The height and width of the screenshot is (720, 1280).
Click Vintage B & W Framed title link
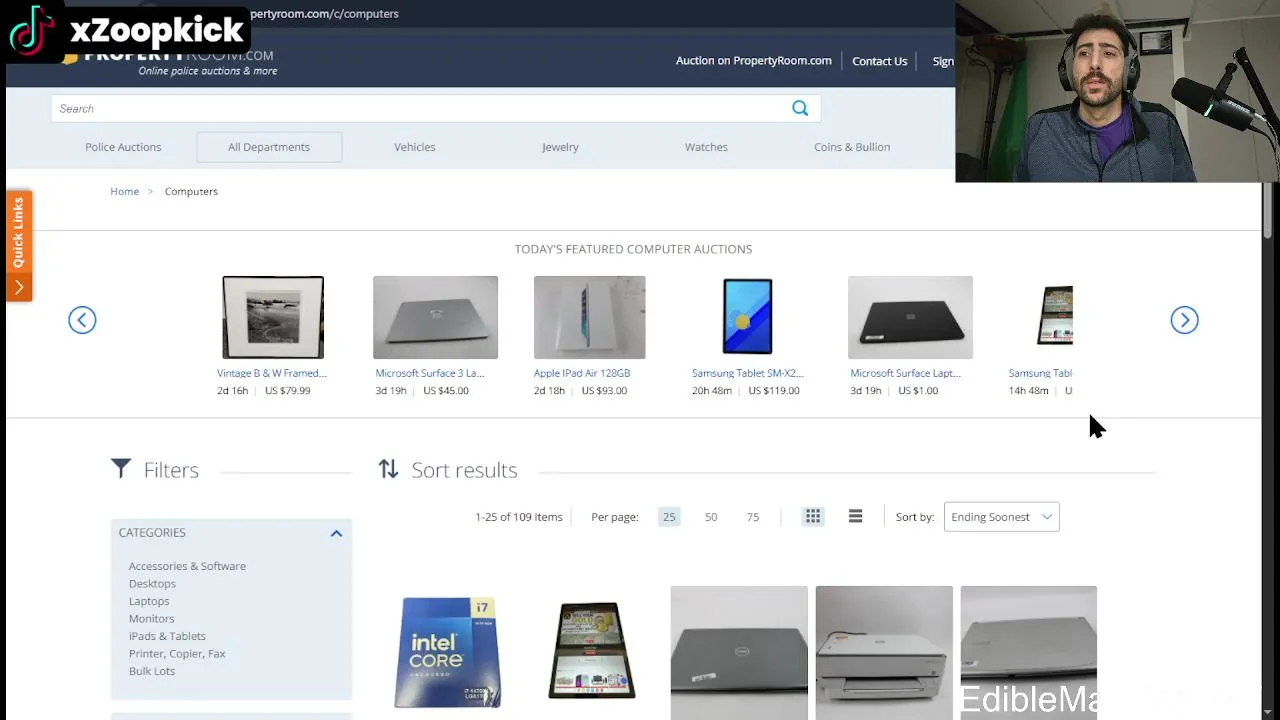click(272, 373)
